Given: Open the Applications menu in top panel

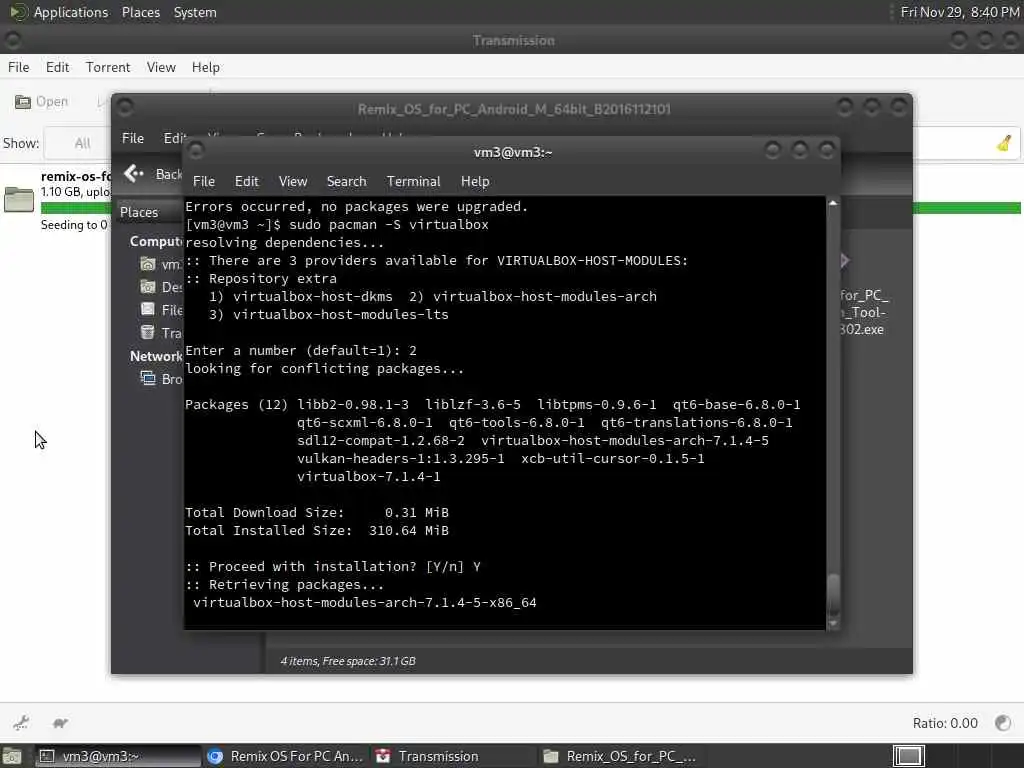Looking at the screenshot, I should [x=71, y=12].
